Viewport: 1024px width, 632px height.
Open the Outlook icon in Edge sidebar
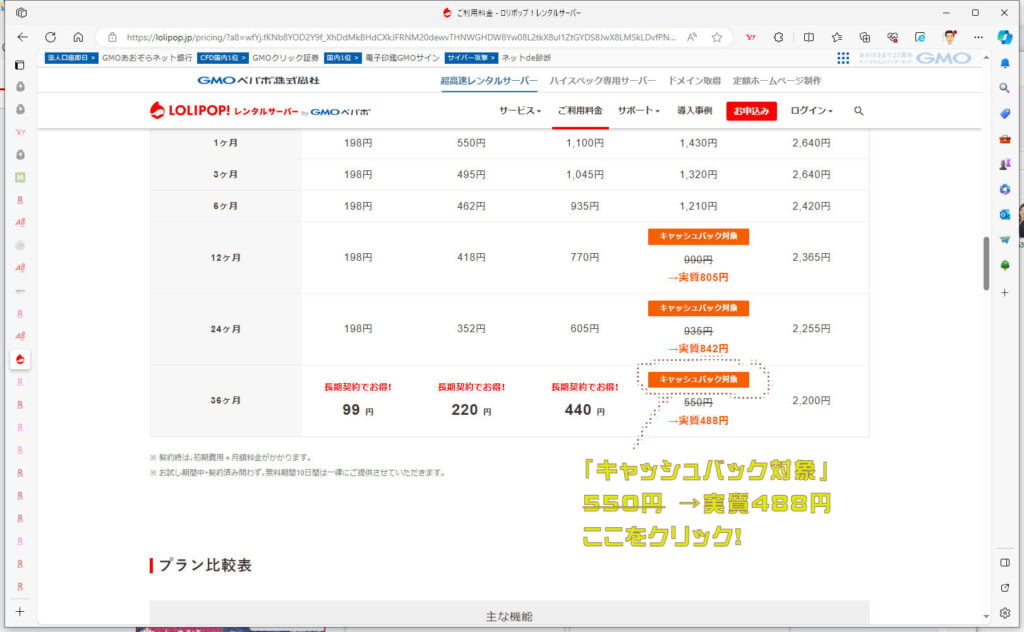[1005, 214]
